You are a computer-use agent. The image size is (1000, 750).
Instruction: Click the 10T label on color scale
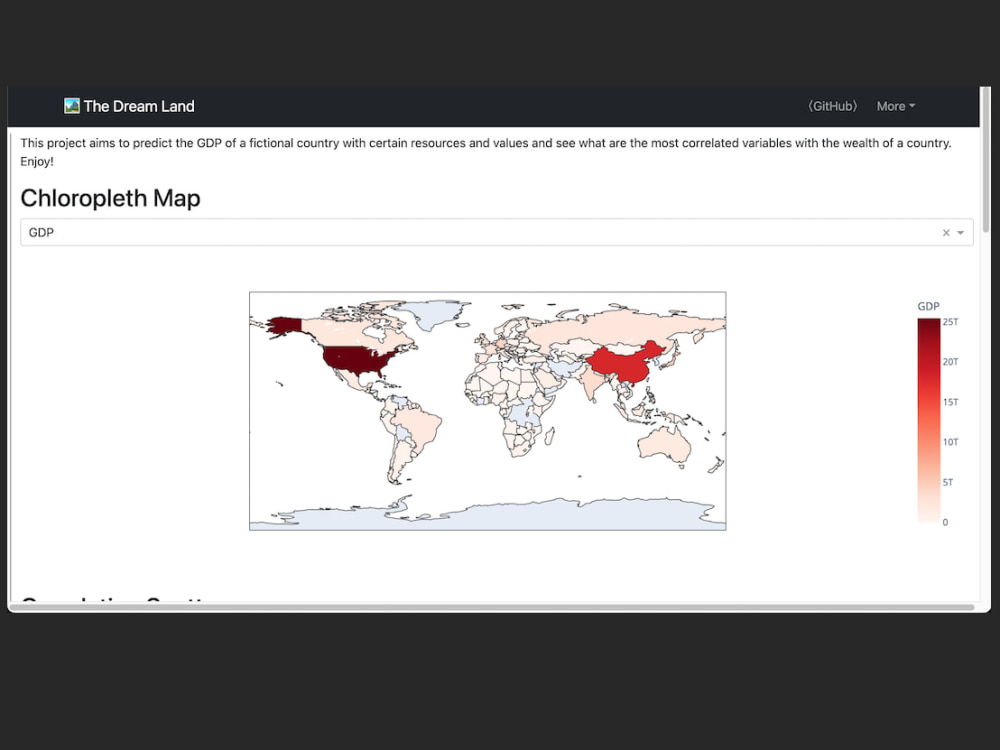pos(950,442)
